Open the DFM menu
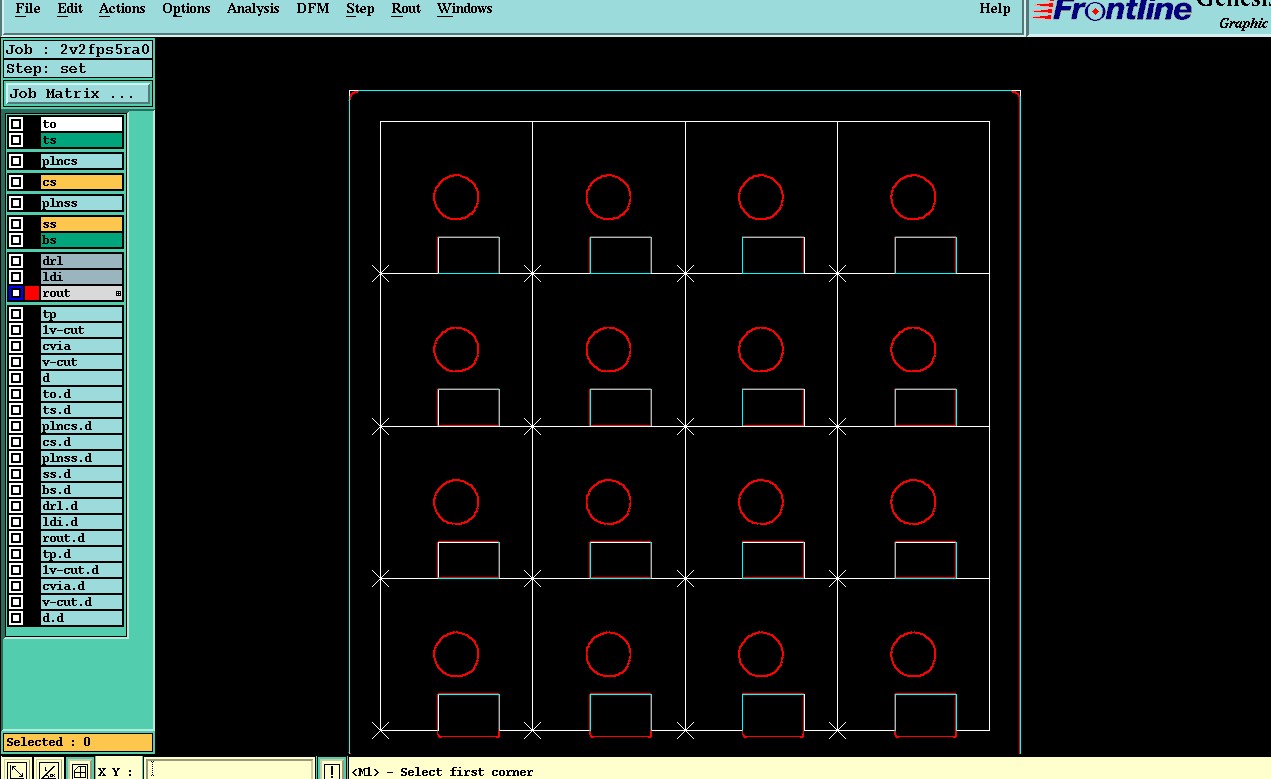The width and height of the screenshot is (1271, 779). 313,9
